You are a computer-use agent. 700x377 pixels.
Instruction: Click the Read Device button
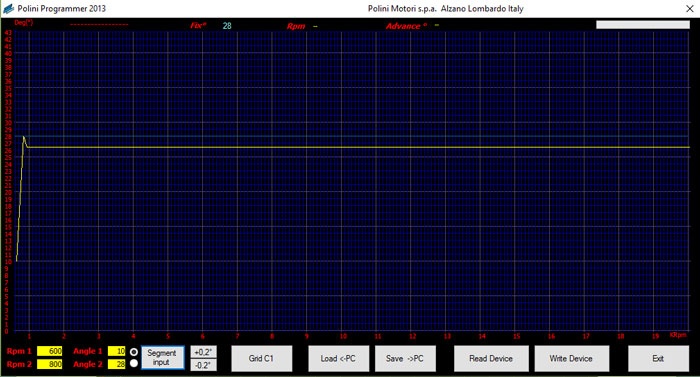click(491, 358)
